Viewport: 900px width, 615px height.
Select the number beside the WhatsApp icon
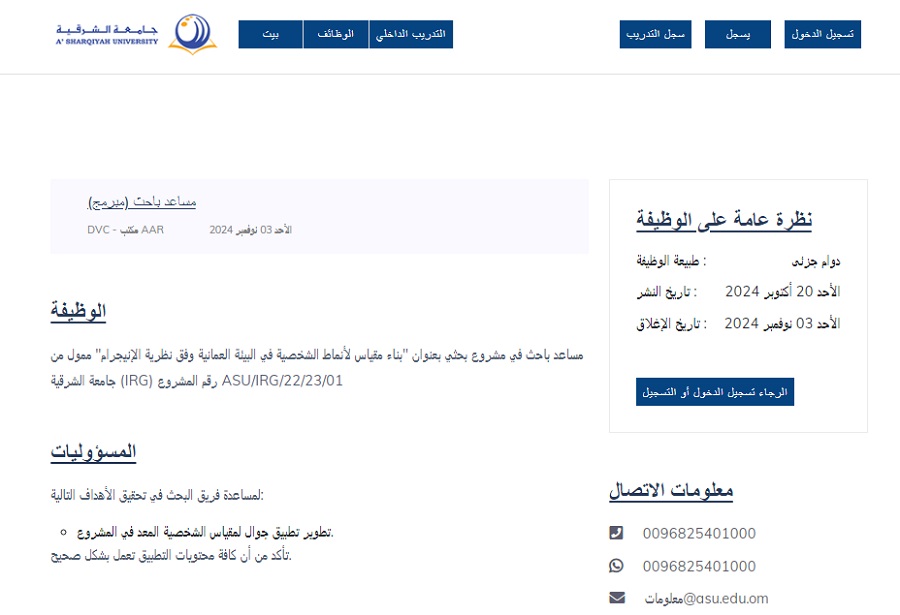click(x=699, y=566)
